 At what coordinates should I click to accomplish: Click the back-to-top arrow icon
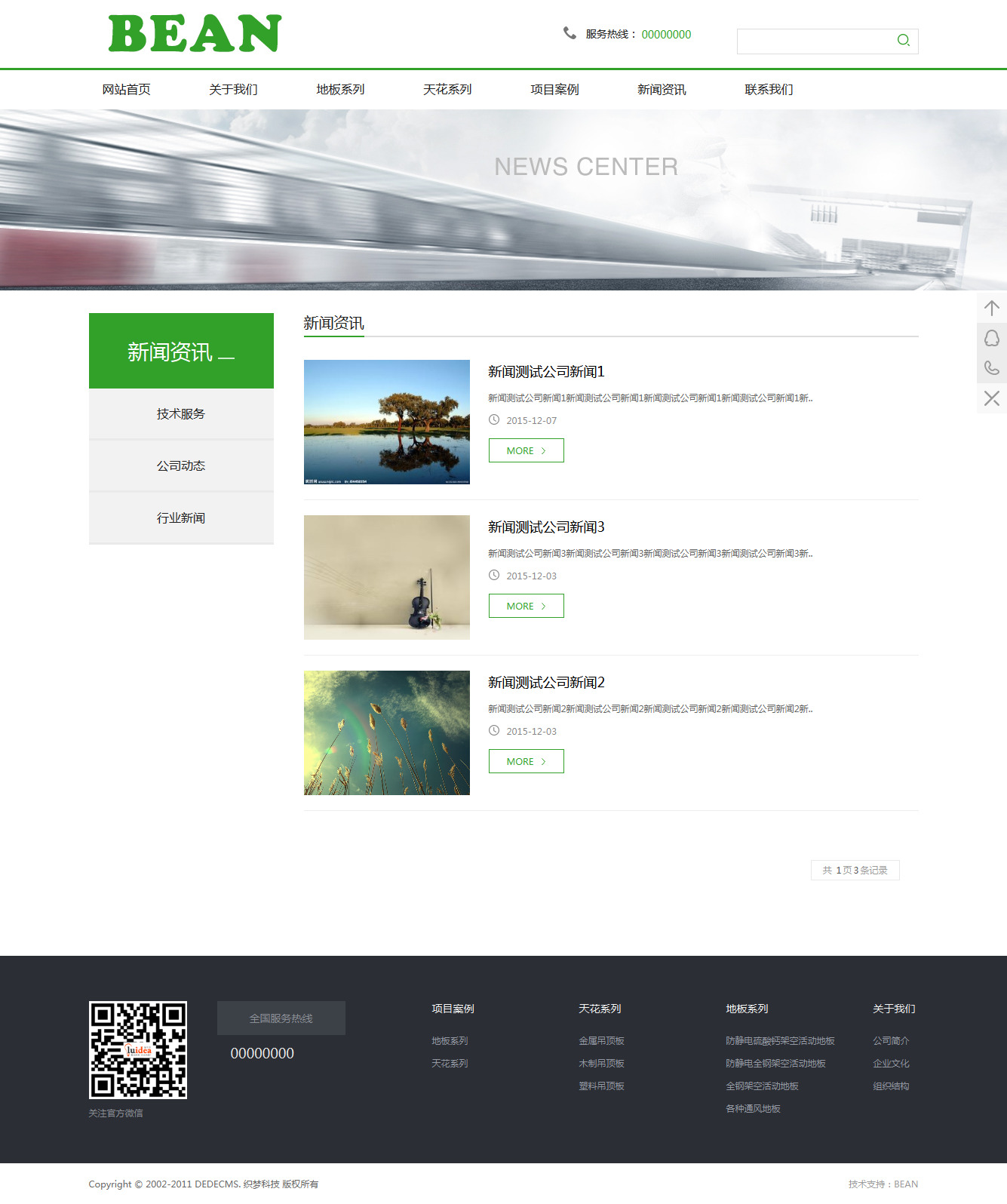click(992, 308)
